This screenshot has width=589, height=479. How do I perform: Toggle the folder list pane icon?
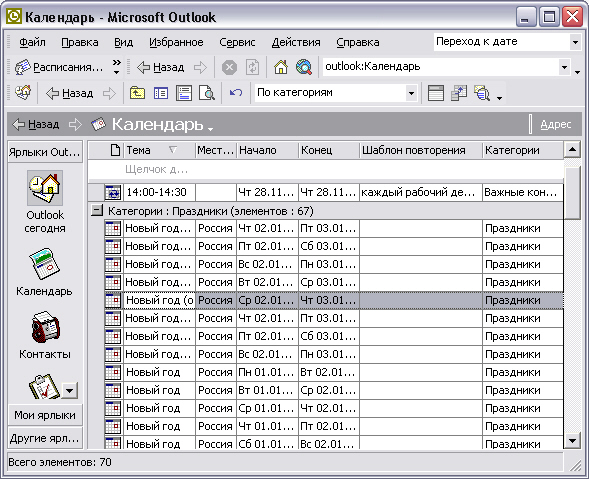pos(161,93)
